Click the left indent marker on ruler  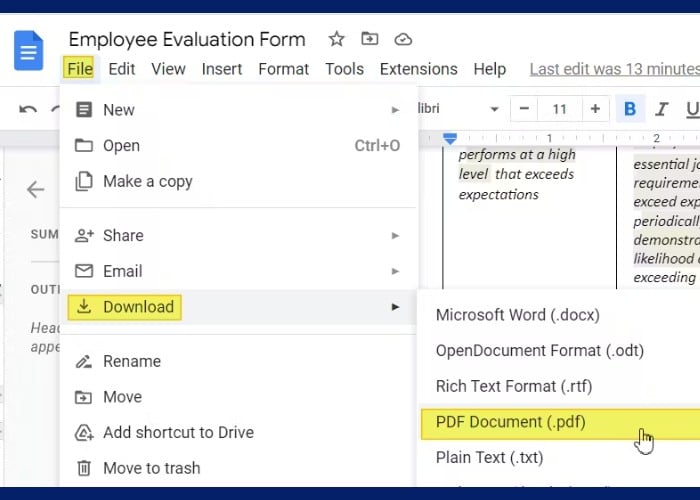[x=450, y=139]
